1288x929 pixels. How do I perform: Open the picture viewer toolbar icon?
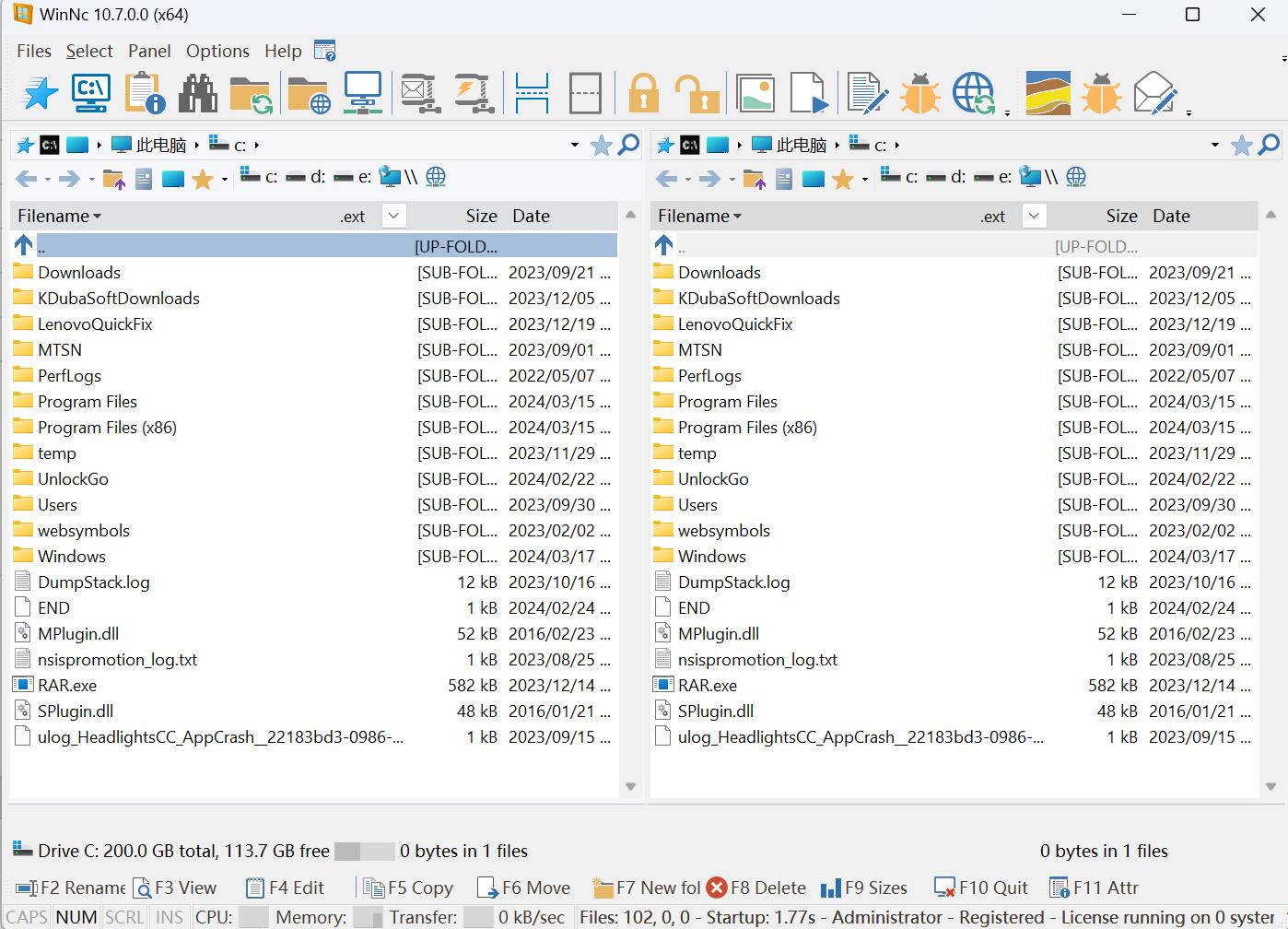[x=755, y=93]
